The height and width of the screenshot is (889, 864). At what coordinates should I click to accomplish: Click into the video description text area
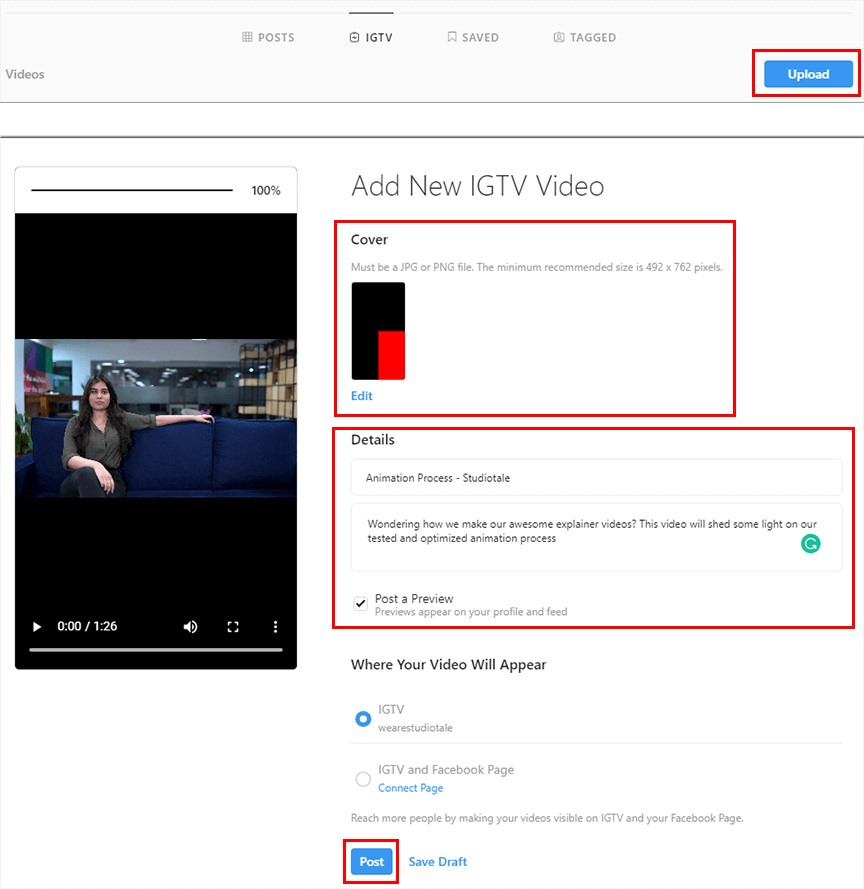tap(596, 537)
